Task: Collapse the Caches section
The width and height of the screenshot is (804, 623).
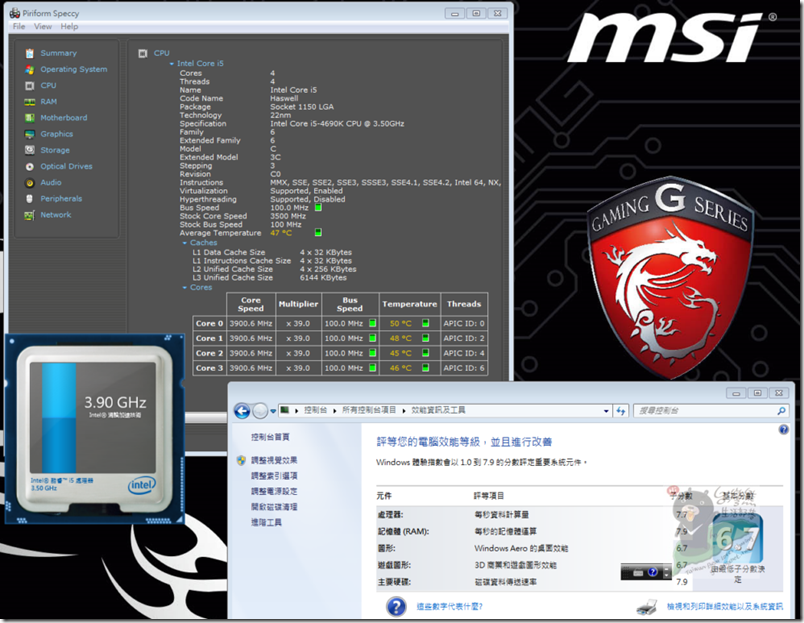Action: tap(185, 243)
